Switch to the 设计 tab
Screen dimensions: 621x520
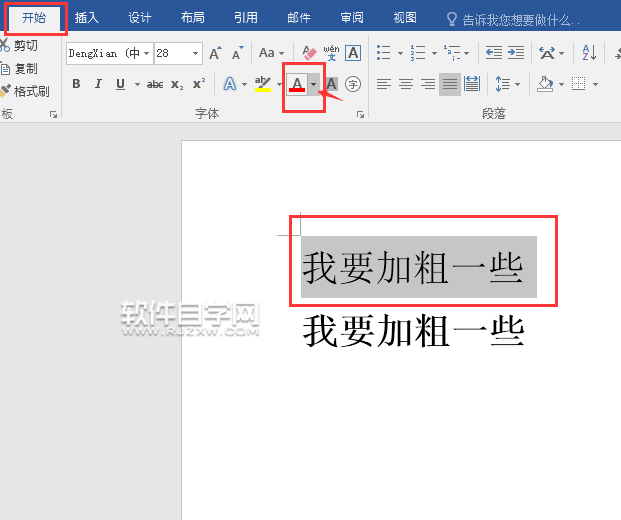click(x=139, y=18)
